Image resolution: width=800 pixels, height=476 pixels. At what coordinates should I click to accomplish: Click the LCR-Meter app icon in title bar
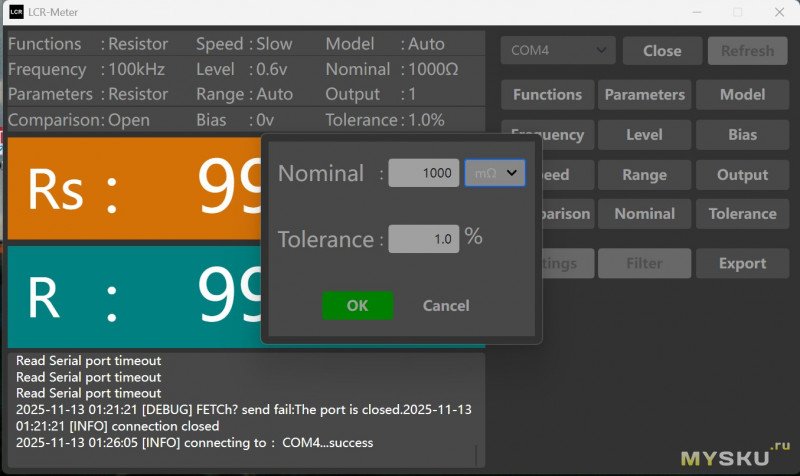(16, 12)
